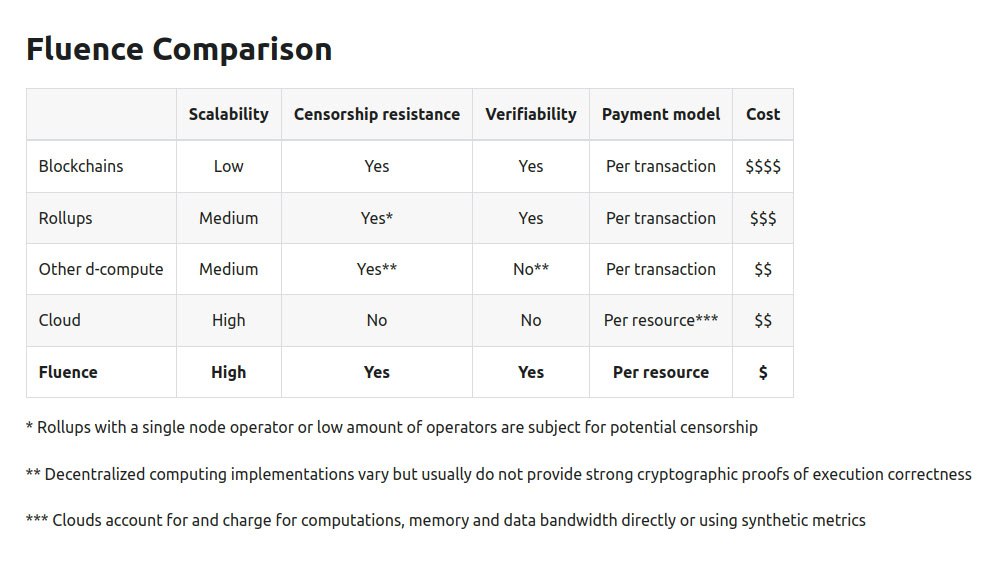
Task: Click the Payment model column header
Action: tap(660, 114)
